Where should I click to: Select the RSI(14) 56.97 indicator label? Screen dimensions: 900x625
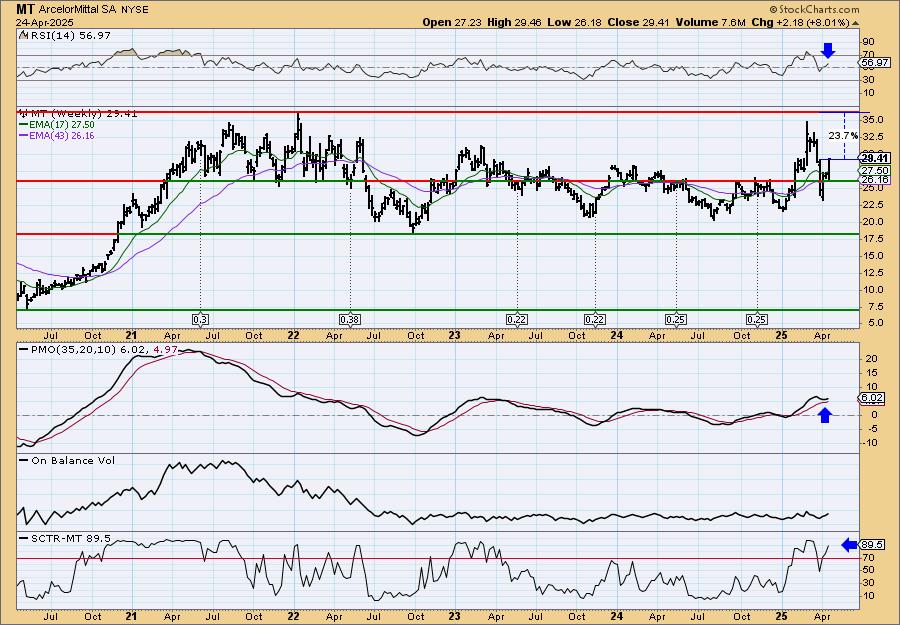pyautogui.click(x=65, y=36)
